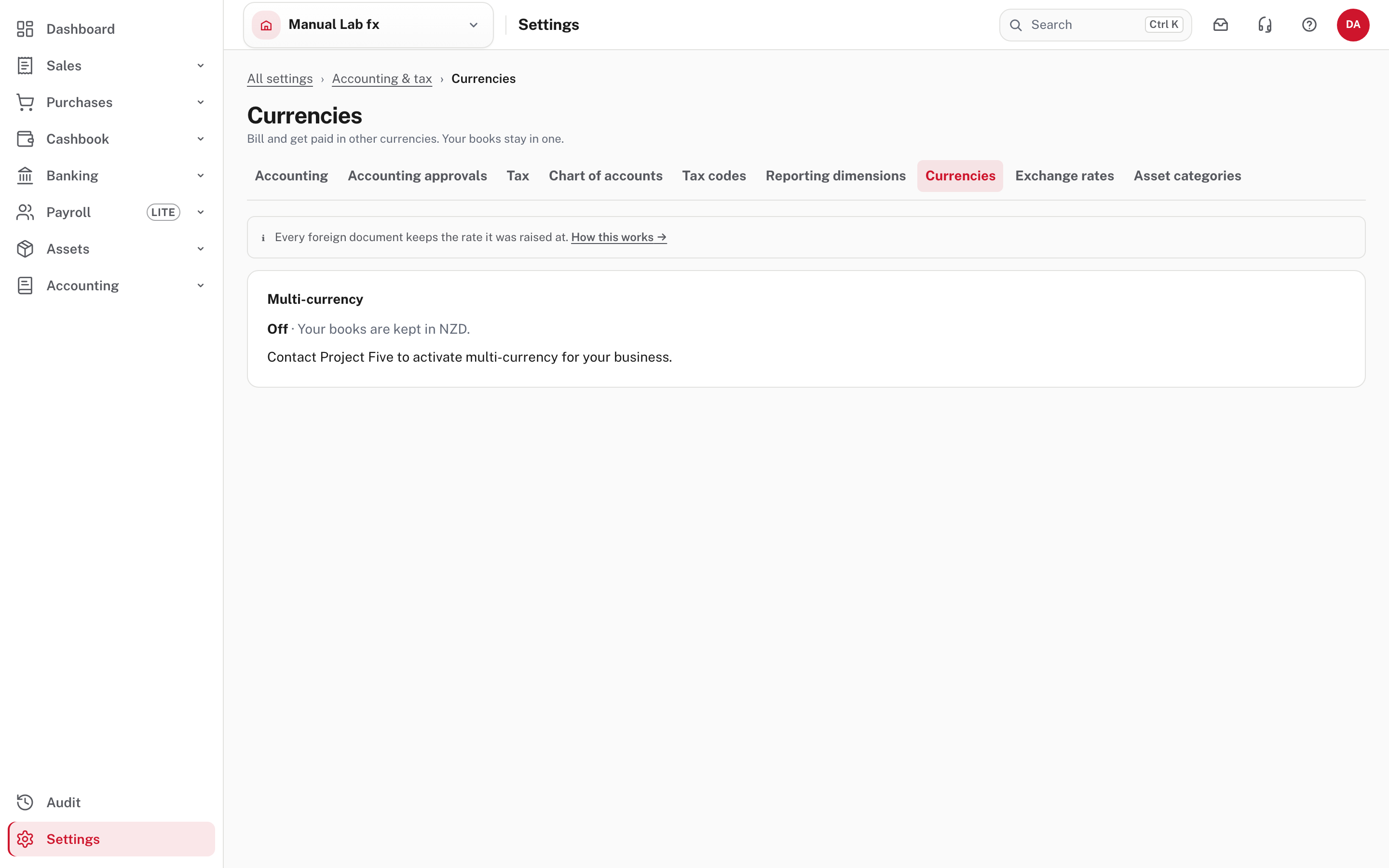Expand the Cashbook menu chevron
Viewport: 1389px width, 868px height.
(x=201, y=139)
